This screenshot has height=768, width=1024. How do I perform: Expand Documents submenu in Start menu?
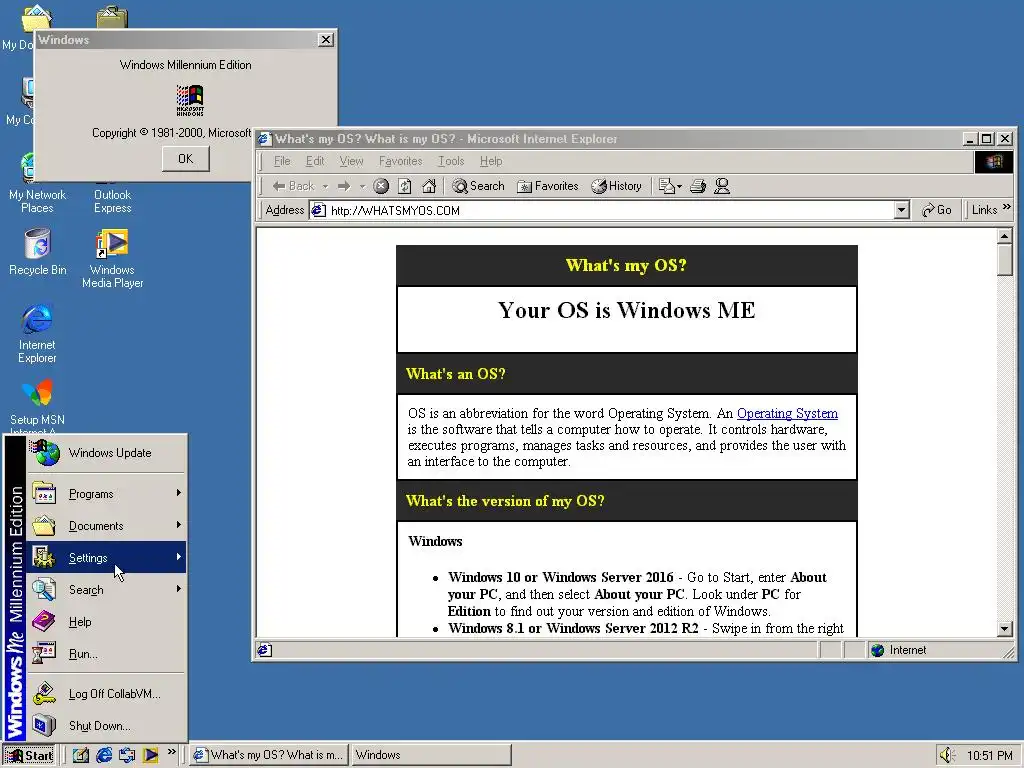[x=106, y=526]
